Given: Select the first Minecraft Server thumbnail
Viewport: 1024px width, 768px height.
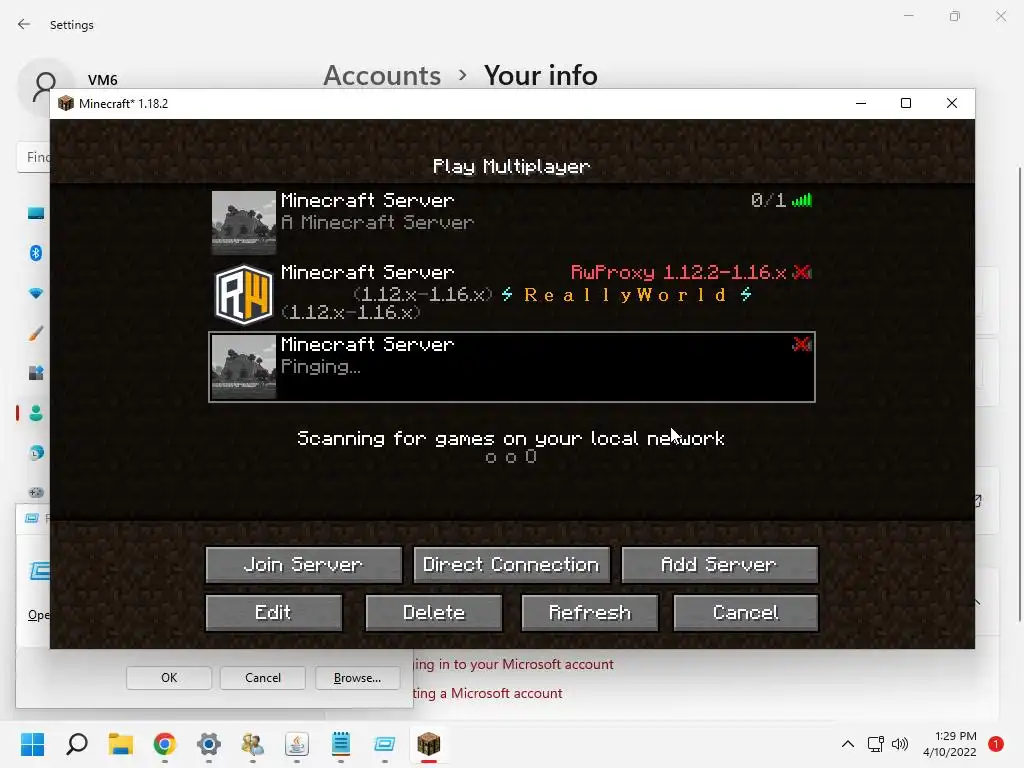Looking at the screenshot, I should [x=244, y=222].
